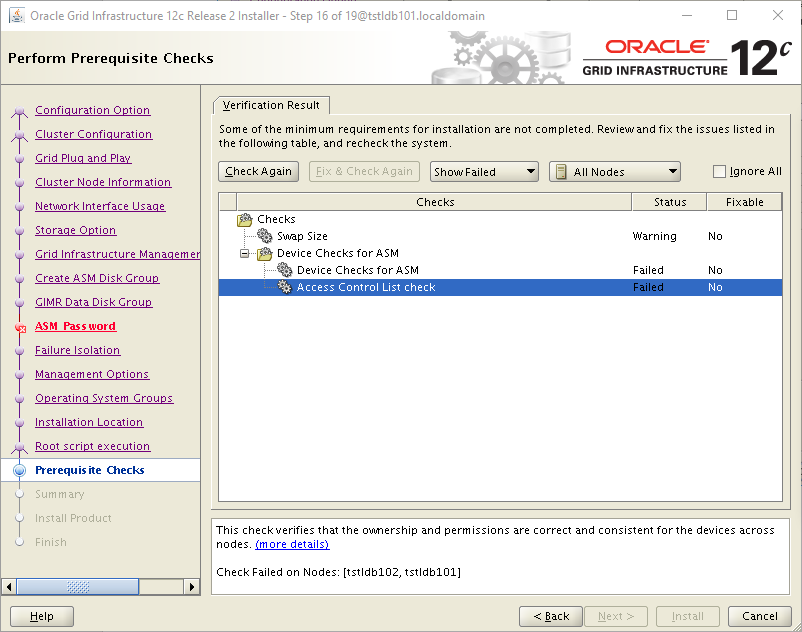This screenshot has width=802, height=632.
Task: Open the Configuration Option step
Action: pyautogui.click(x=93, y=110)
